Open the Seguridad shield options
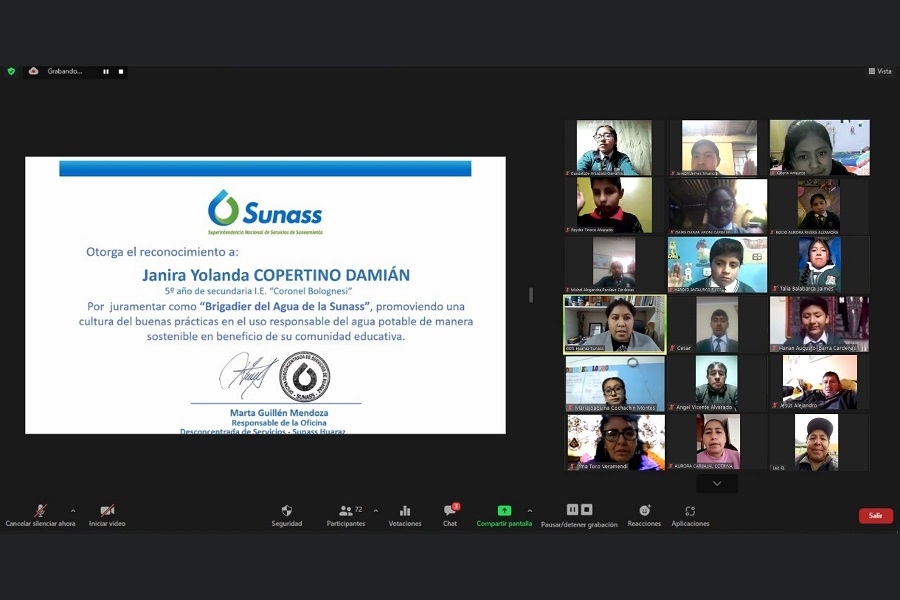The image size is (900, 600). (x=287, y=515)
